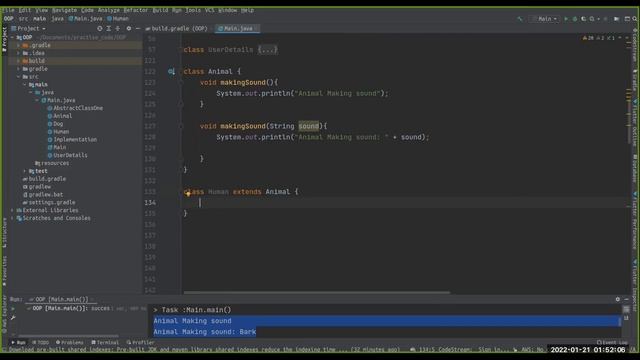Open the Event Log
The height and width of the screenshot is (360, 640).
click(x=611, y=342)
